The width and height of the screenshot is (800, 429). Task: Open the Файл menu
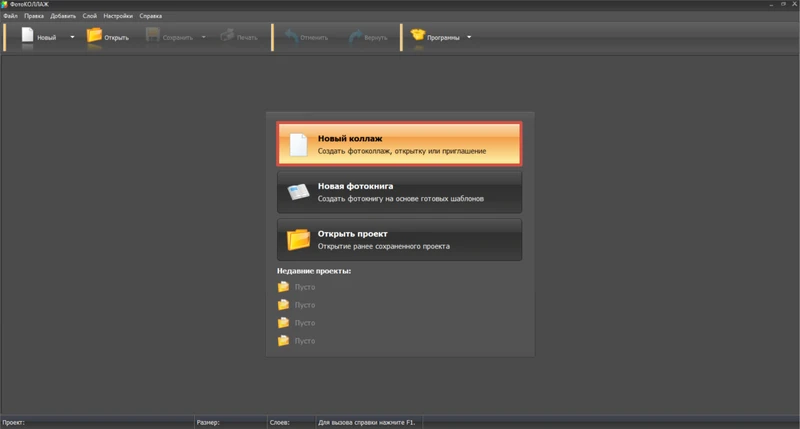click(10, 16)
